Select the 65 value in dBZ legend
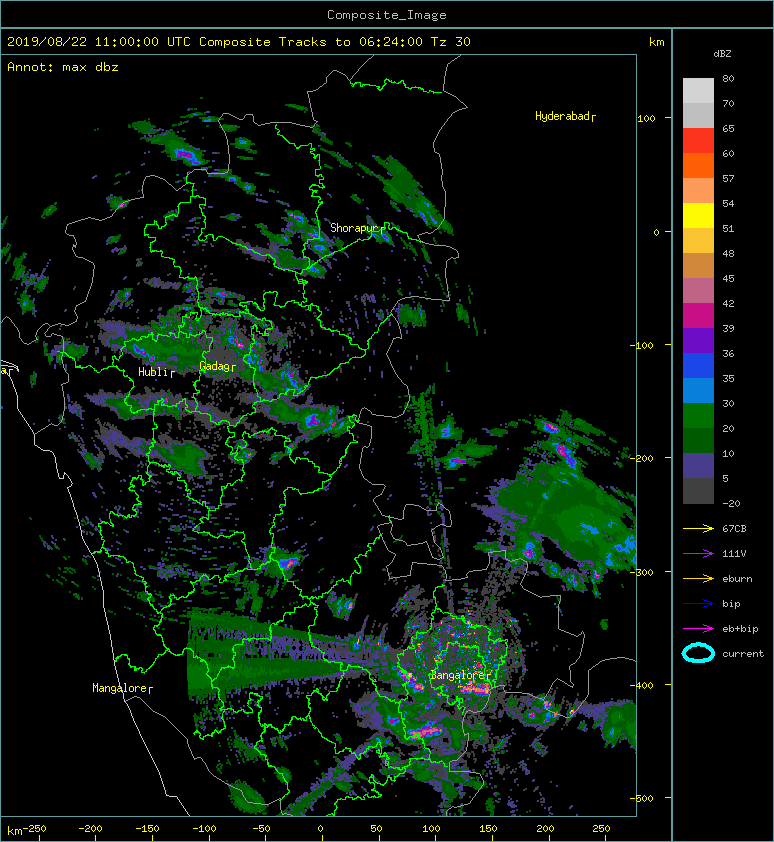This screenshot has width=774, height=842. click(728, 128)
